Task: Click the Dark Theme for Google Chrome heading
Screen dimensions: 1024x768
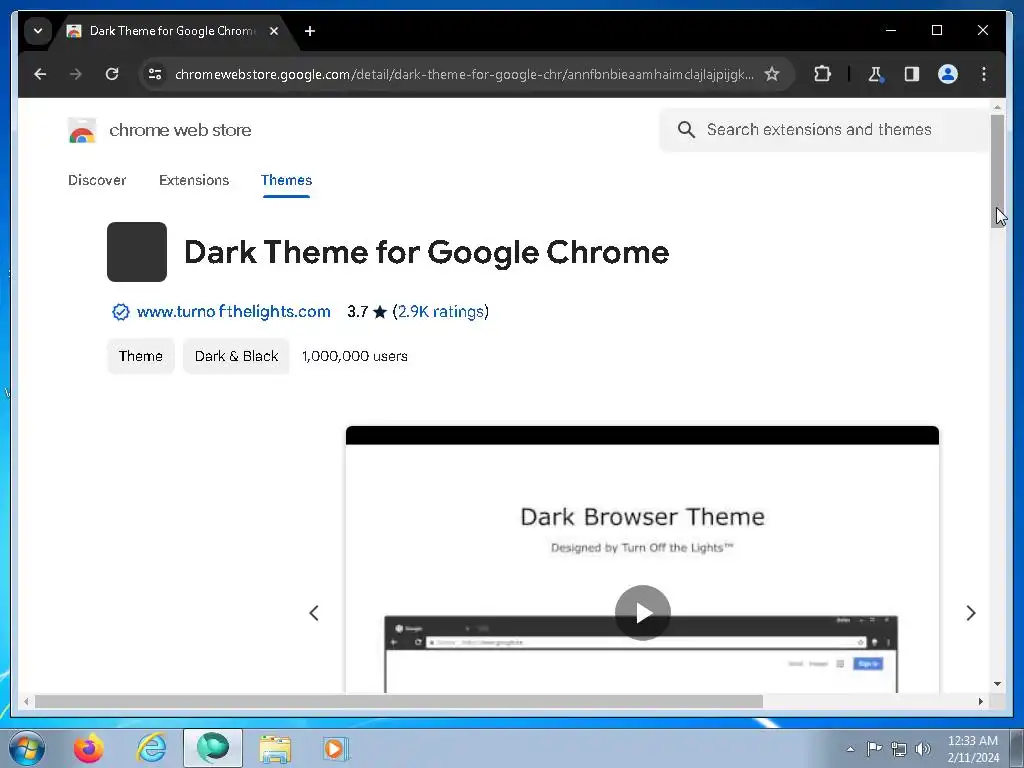Action: click(426, 252)
